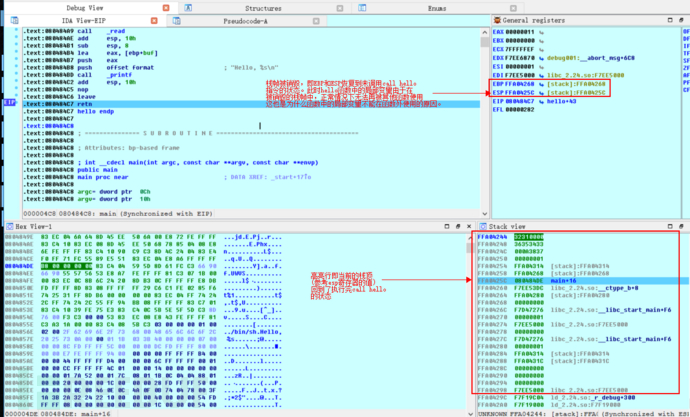Click the Hex View-1 panel icon
Viewport: 690px width, 417px height.
tap(9, 226)
